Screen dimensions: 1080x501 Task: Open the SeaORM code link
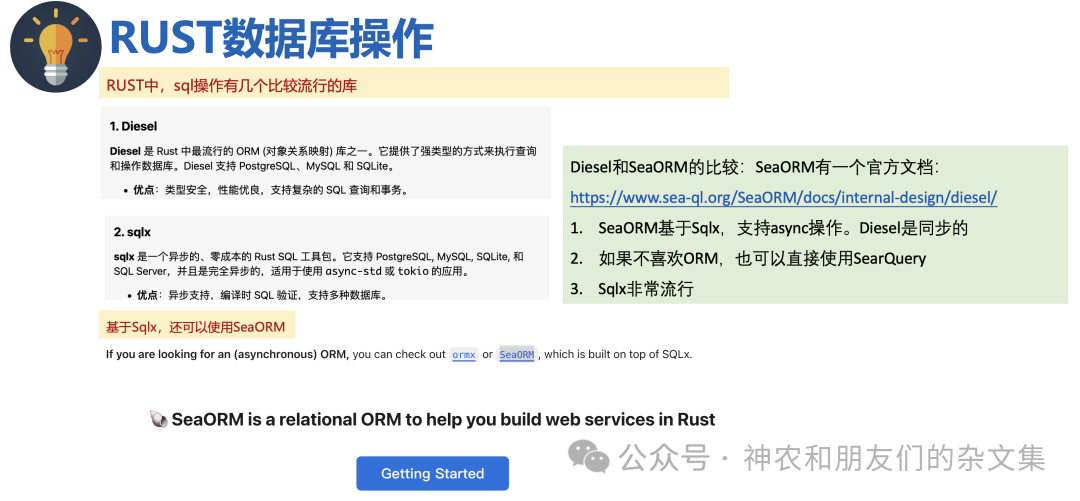[x=517, y=355]
